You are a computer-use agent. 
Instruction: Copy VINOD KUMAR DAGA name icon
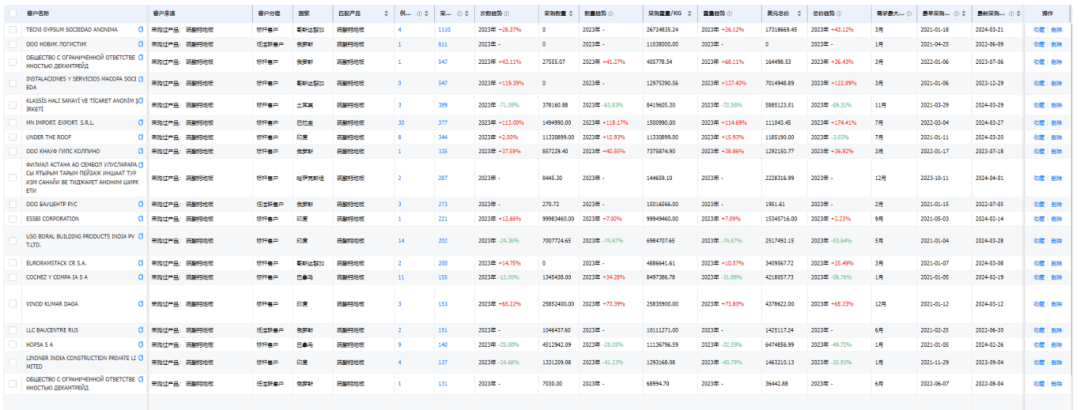tap(141, 304)
